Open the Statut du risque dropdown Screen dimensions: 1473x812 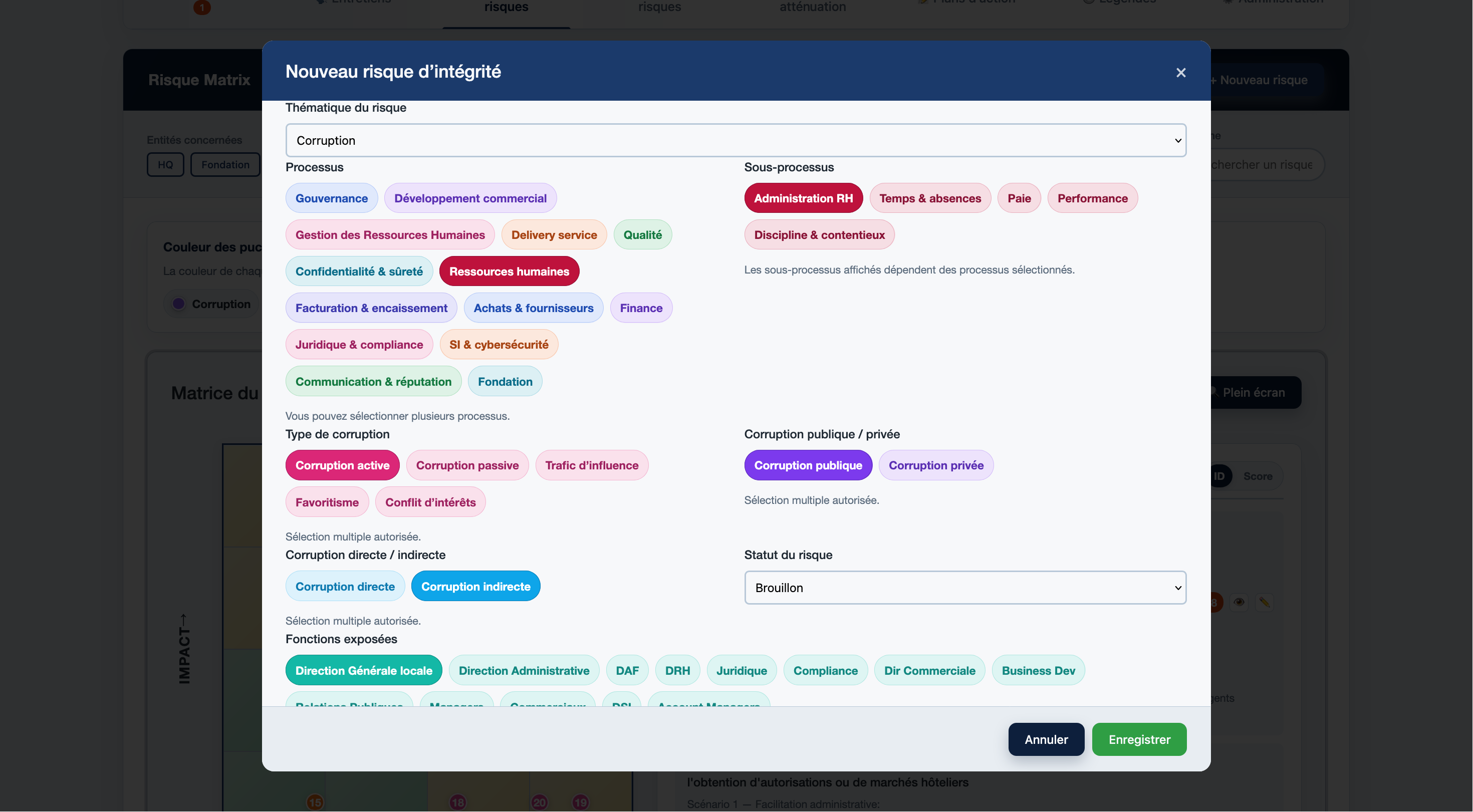click(x=965, y=587)
